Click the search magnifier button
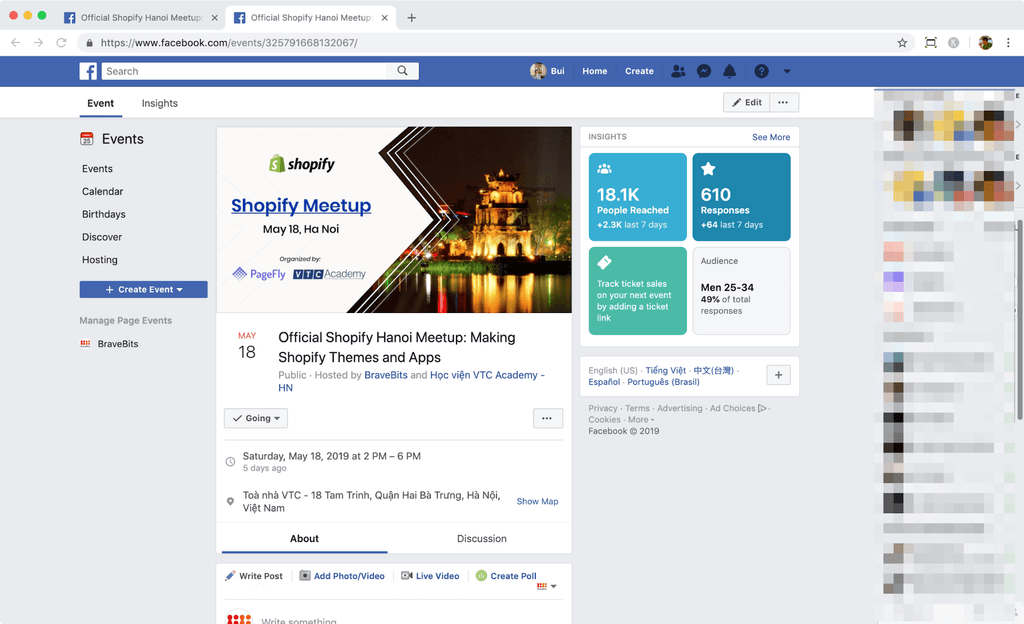 tap(402, 71)
